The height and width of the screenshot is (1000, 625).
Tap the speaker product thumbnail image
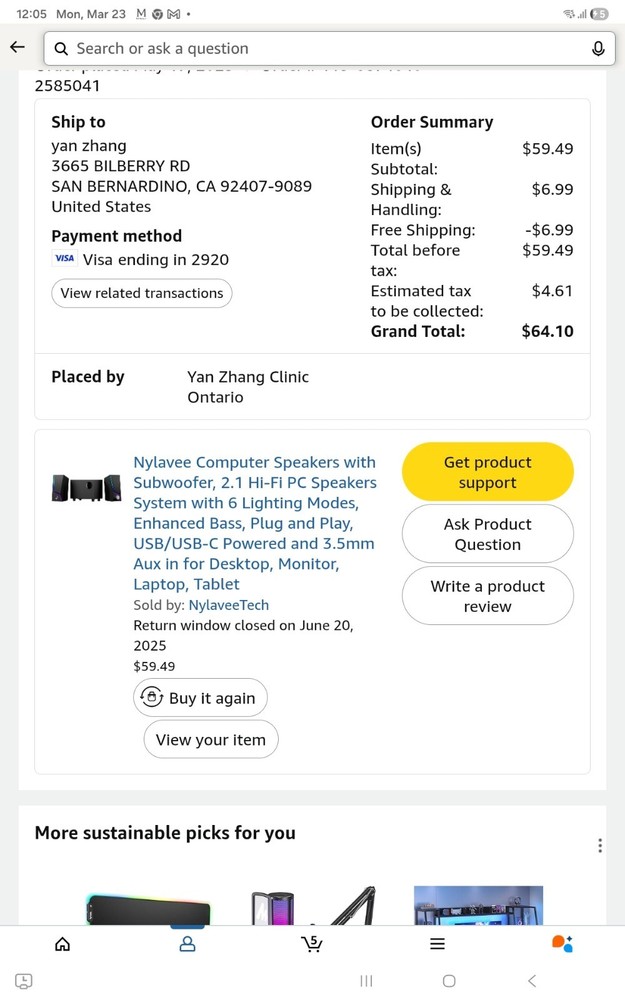[x=86, y=488]
